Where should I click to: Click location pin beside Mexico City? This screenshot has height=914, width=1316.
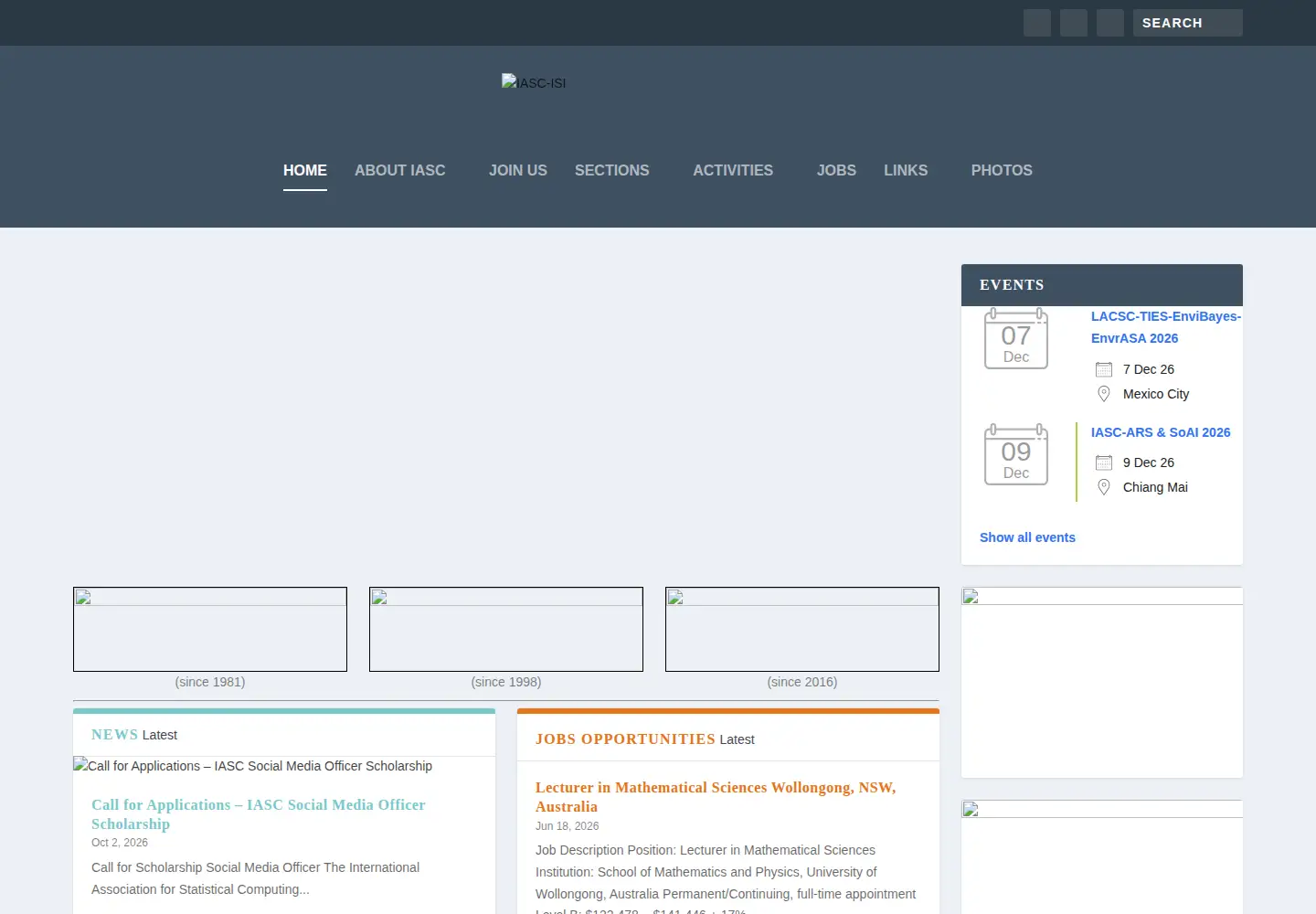1104,394
